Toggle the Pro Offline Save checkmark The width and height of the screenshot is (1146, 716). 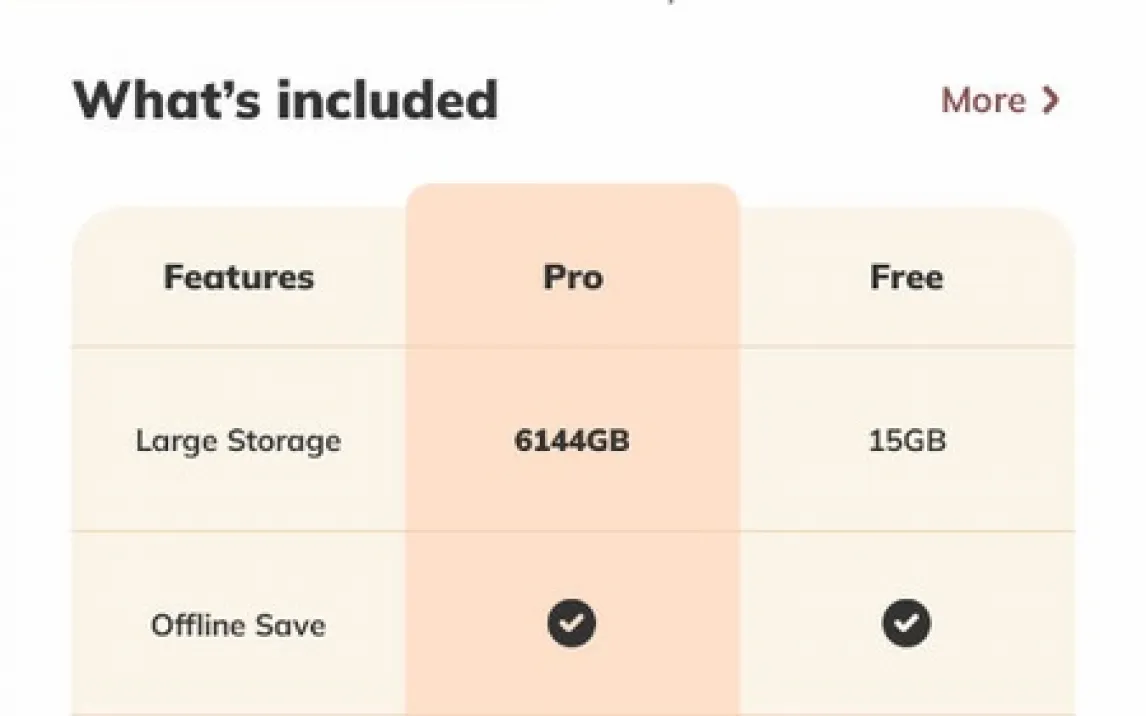point(572,624)
